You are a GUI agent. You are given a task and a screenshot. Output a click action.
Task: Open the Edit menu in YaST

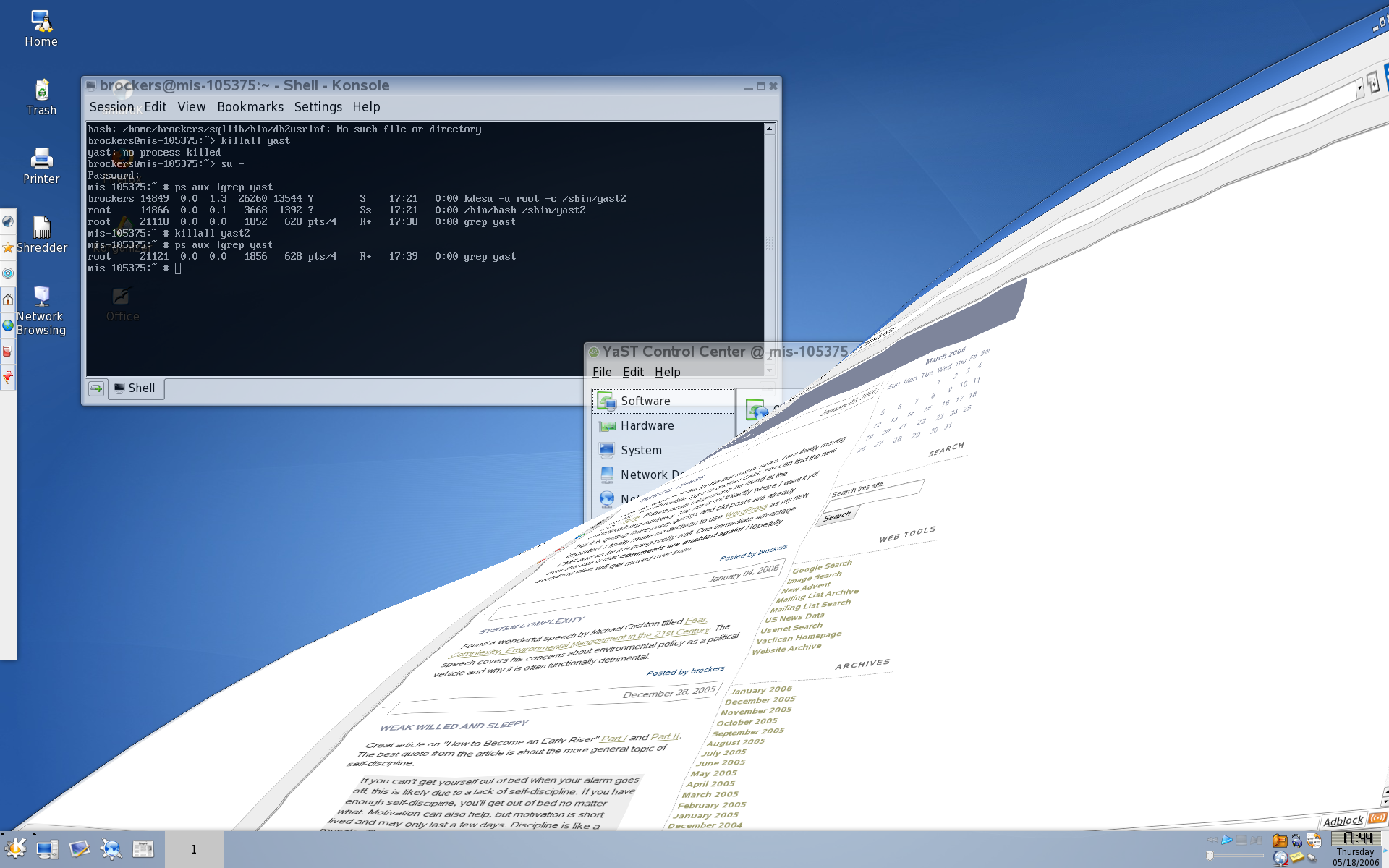pyautogui.click(x=633, y=372)
